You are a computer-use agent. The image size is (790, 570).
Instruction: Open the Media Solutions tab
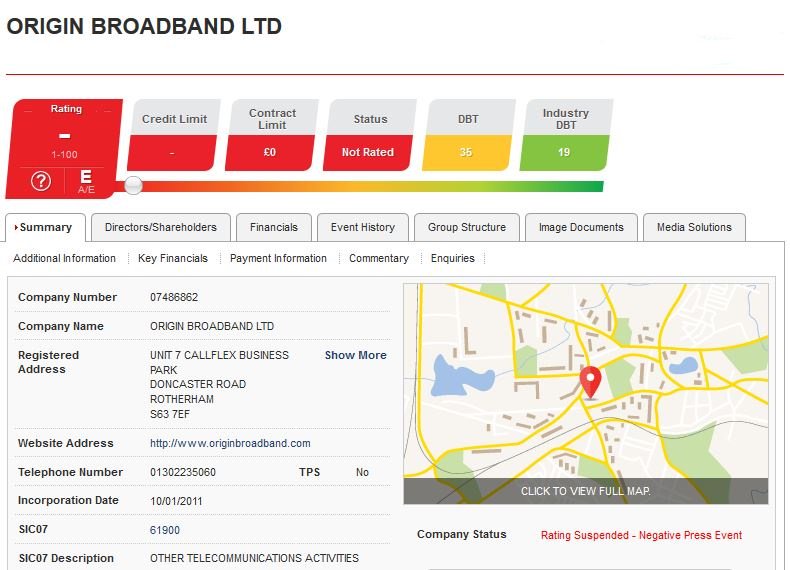[x=694, y=227]
